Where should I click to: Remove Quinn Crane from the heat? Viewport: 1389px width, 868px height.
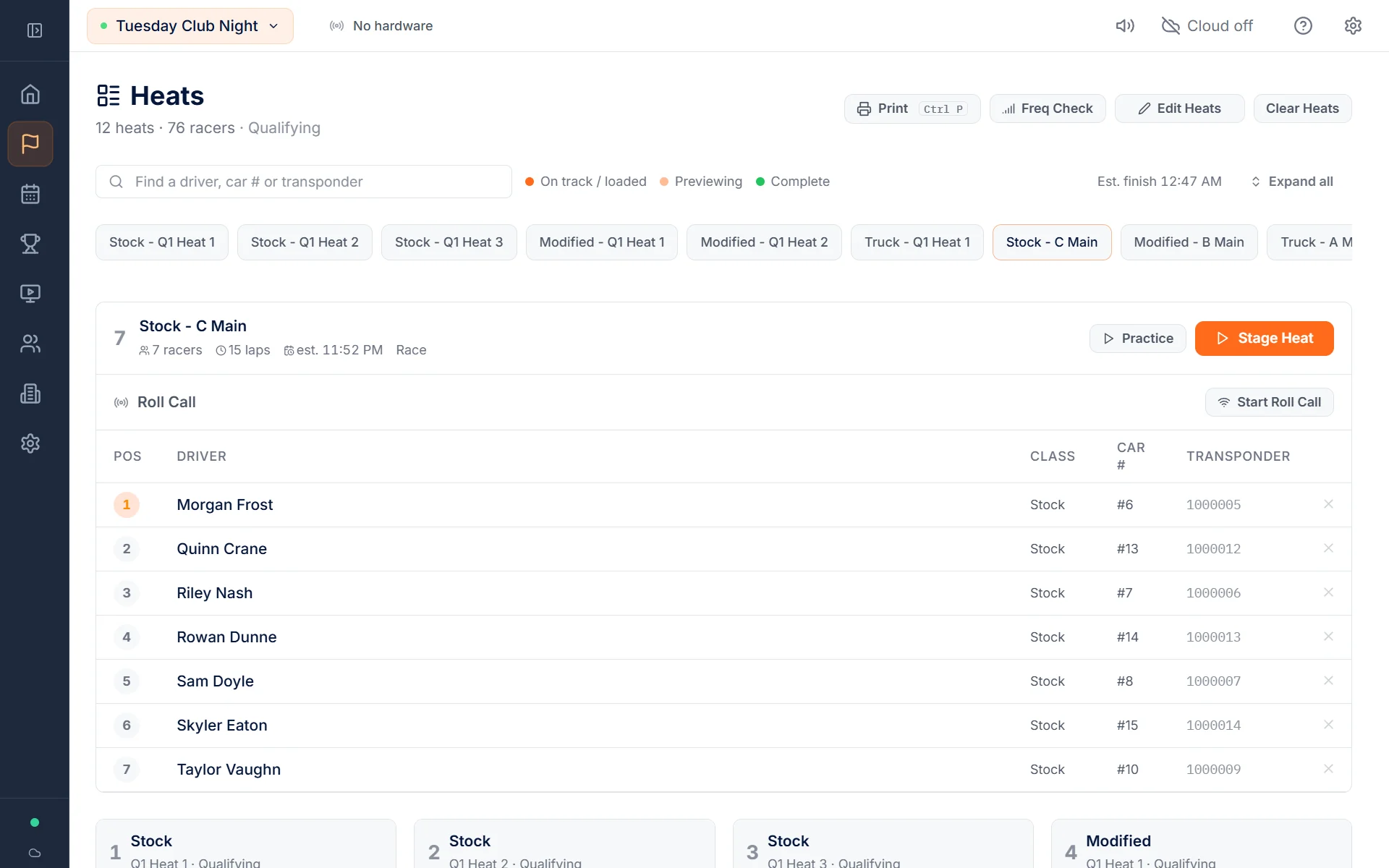[x=1328, y=548]
